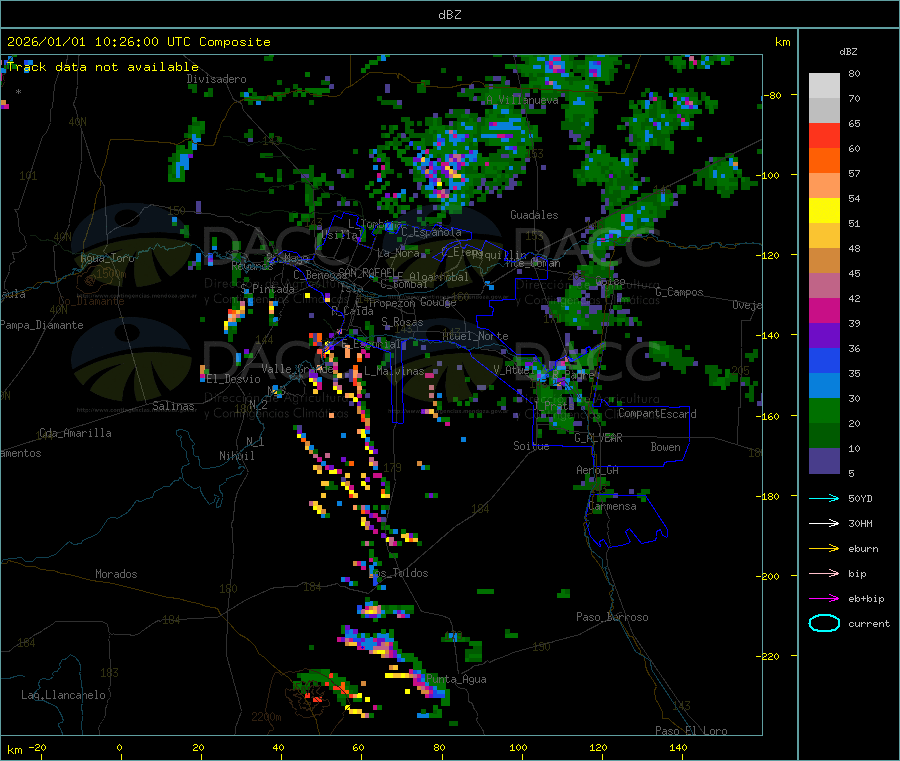Click the 'Morados' map label
The width and height of the screenshot is (900, 761).
coord(116,574)
